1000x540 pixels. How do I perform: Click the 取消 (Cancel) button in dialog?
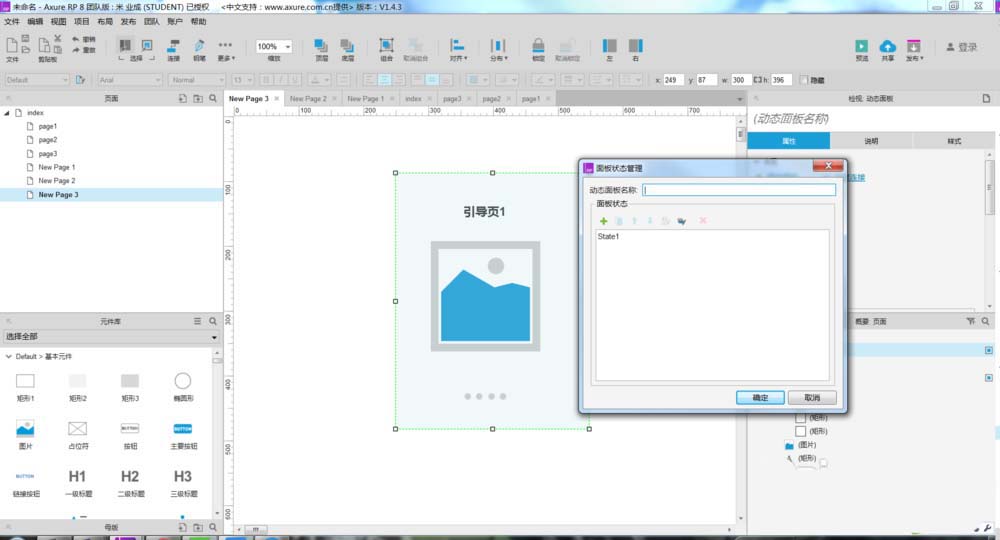click(x=811, y=398)
